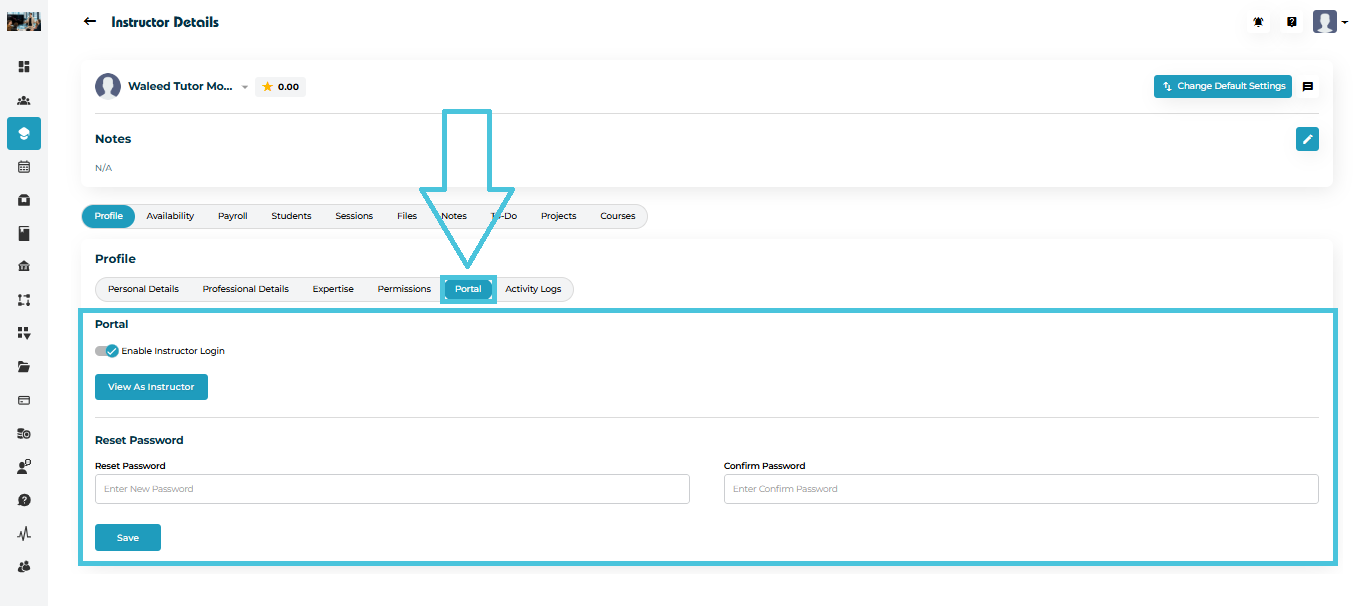The height and width of the screenshot is (606, 1366).
Task: Go back using the left arrow icon
Action: pyautogui.click(x=90, y=22)
